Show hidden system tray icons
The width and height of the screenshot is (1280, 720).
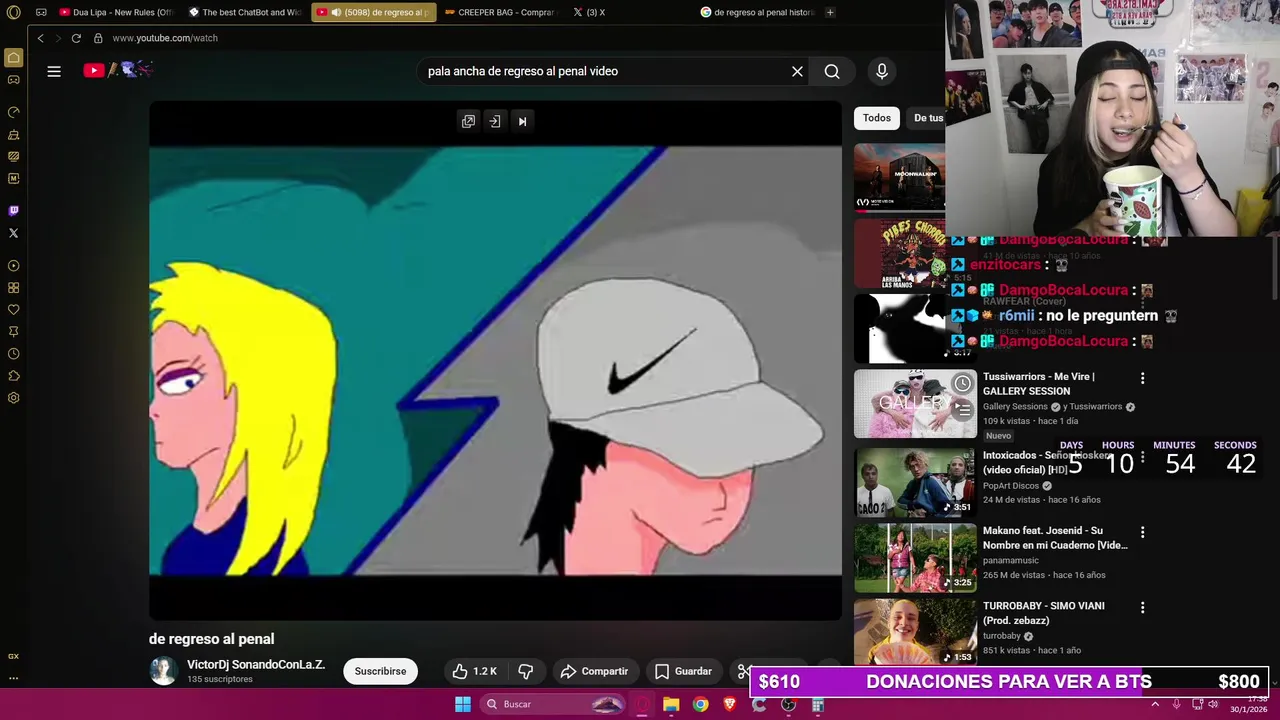pyautogui.click(x=1155, y=704)
